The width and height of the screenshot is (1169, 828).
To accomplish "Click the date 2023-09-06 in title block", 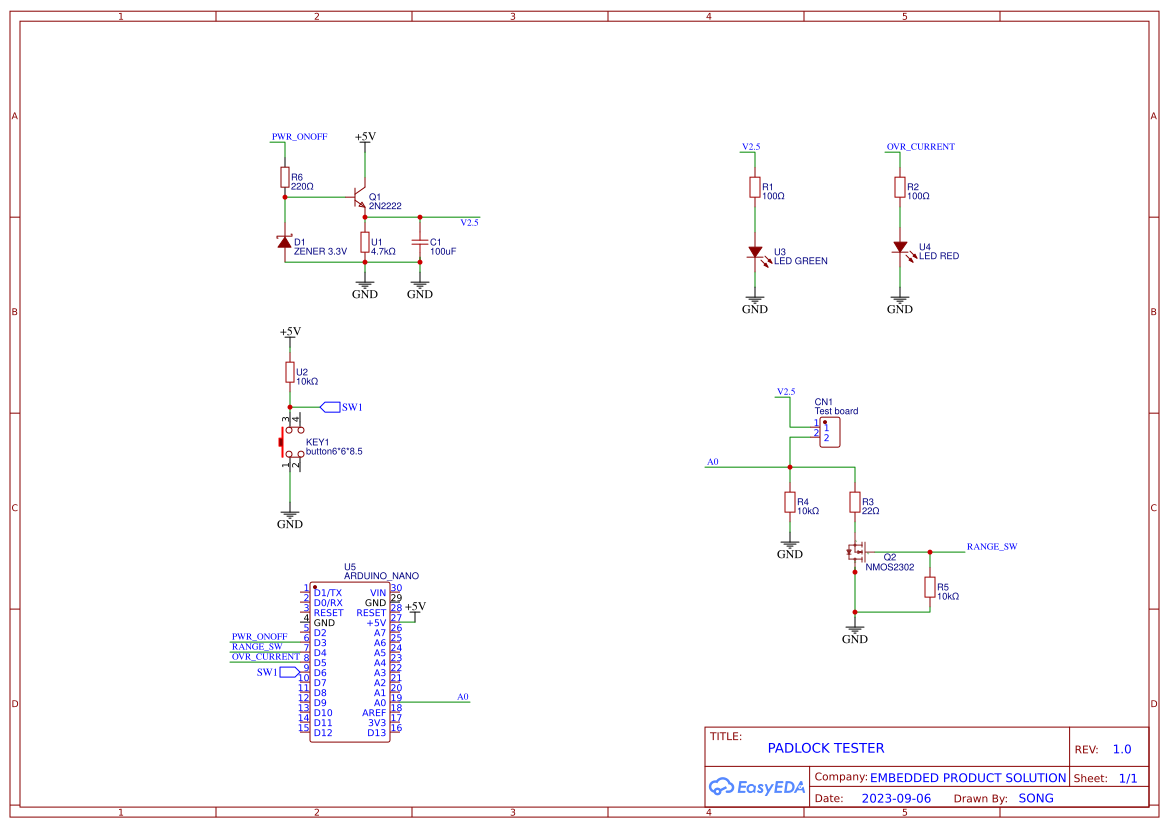I will click(894, 797).
